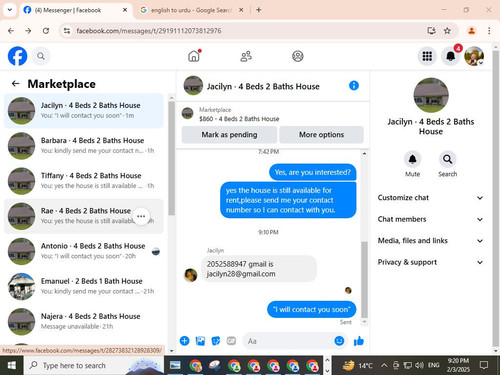Open the Chrome three-dot menu
This screenshot has width=500, height=375.
pyautogui.click(x=489, y=31)
